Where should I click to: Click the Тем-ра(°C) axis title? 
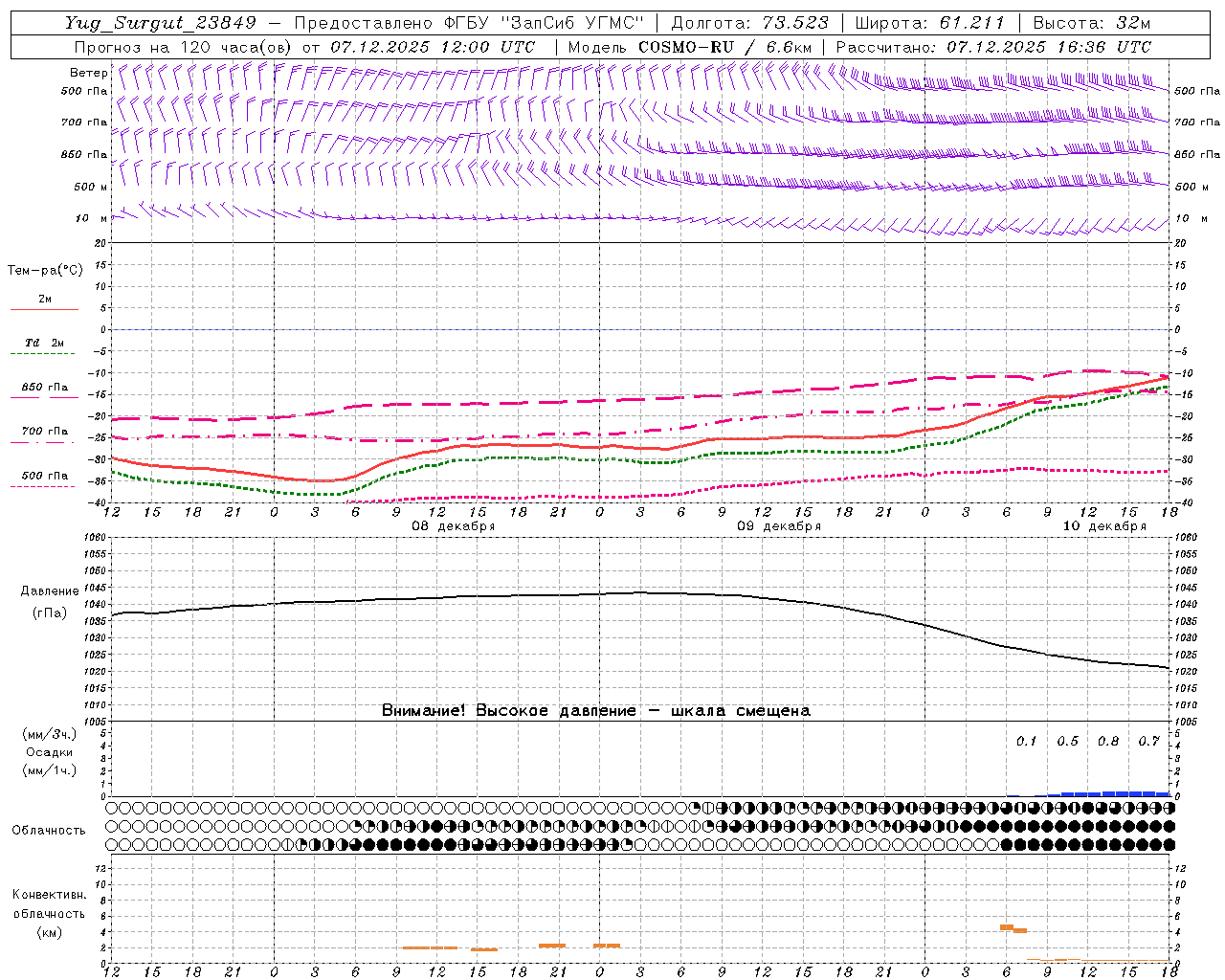click(45, 271)
